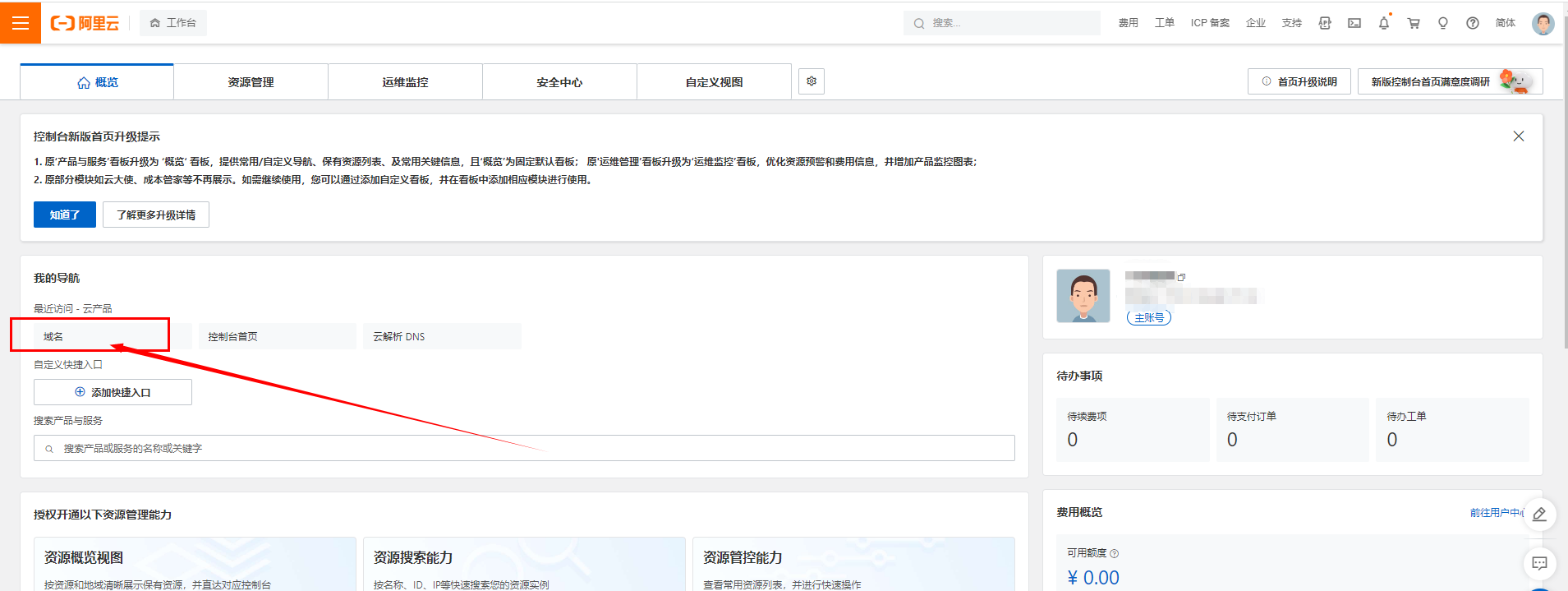The width and height of the screenshot is (1568, 591).
Task: Switch to the 运维监控 tab
Action: [x=405, y=82]
